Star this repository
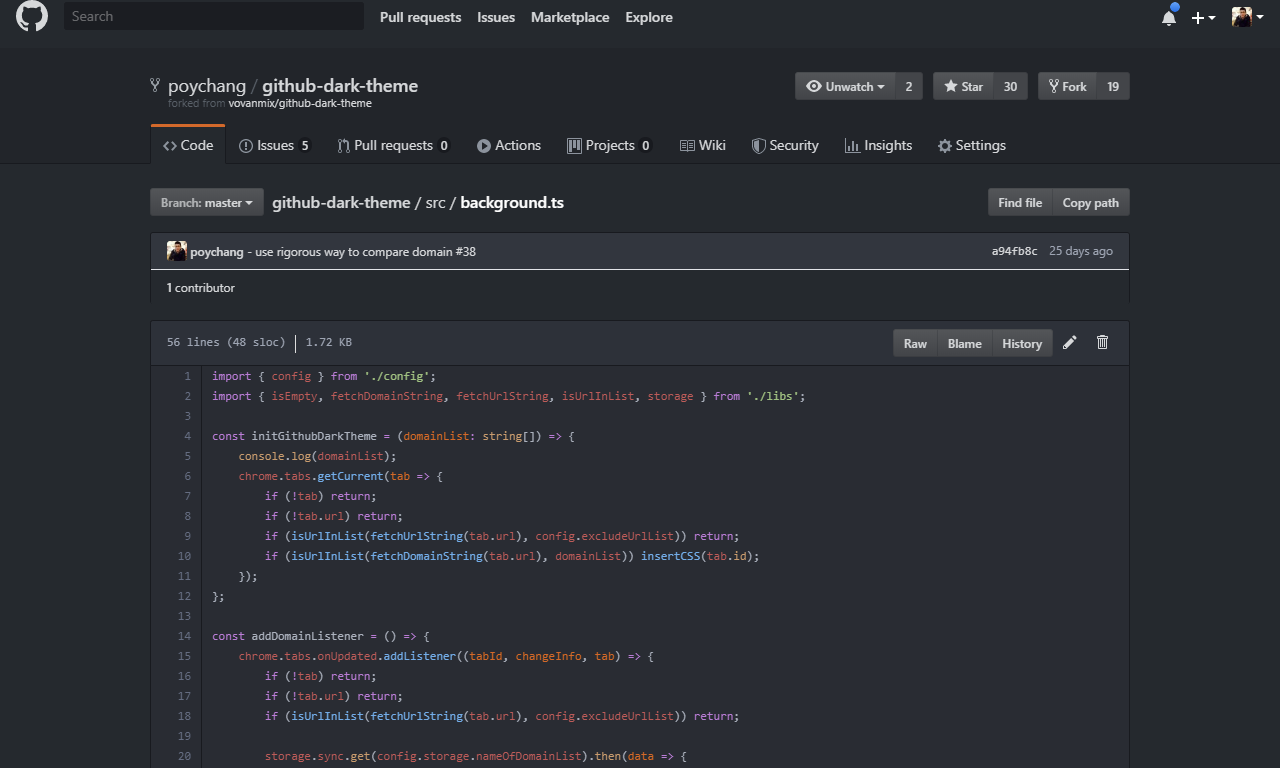The image size is (1280, 768). (x=963, y=86)
